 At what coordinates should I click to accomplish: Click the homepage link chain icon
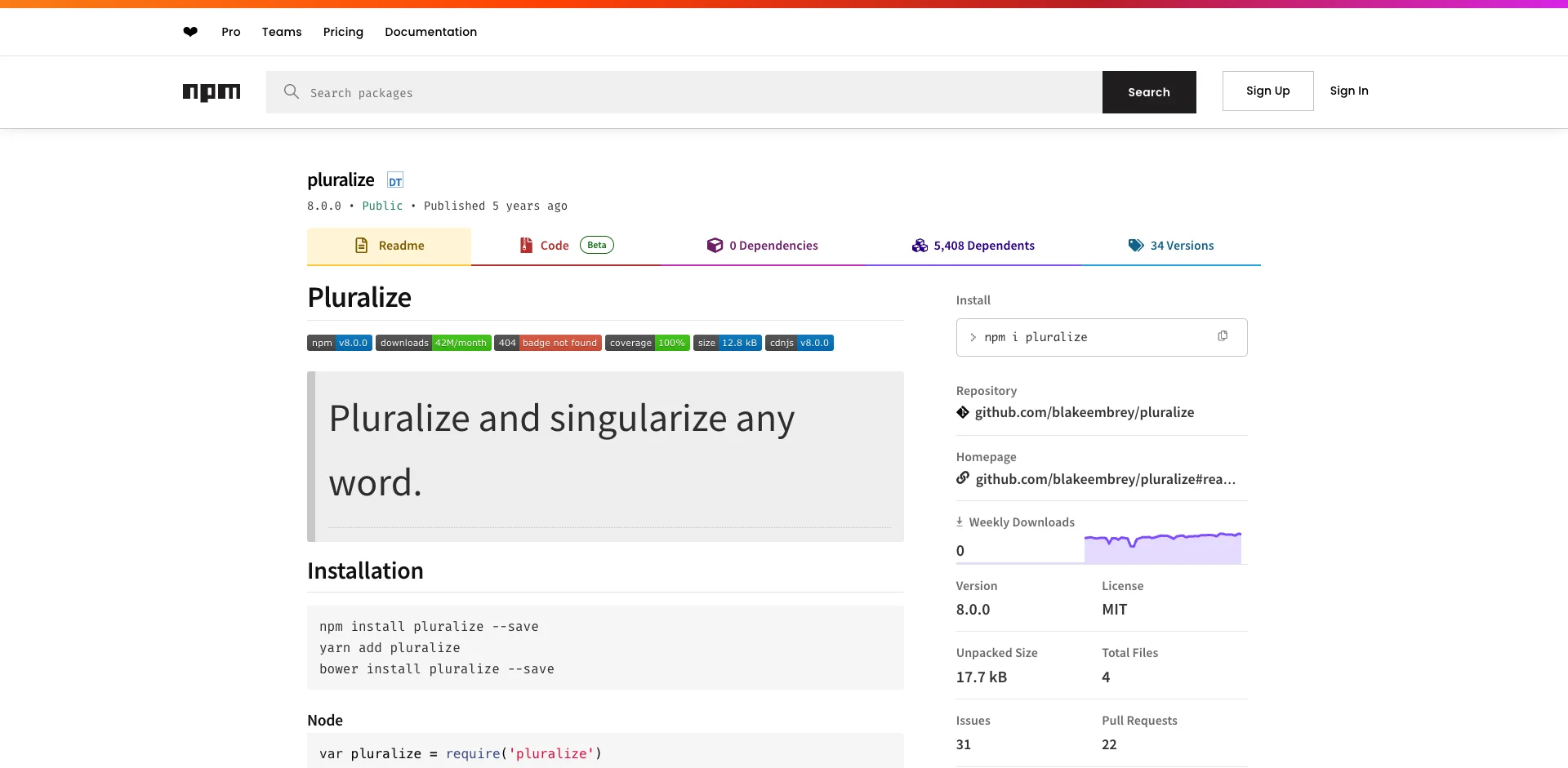963,478
